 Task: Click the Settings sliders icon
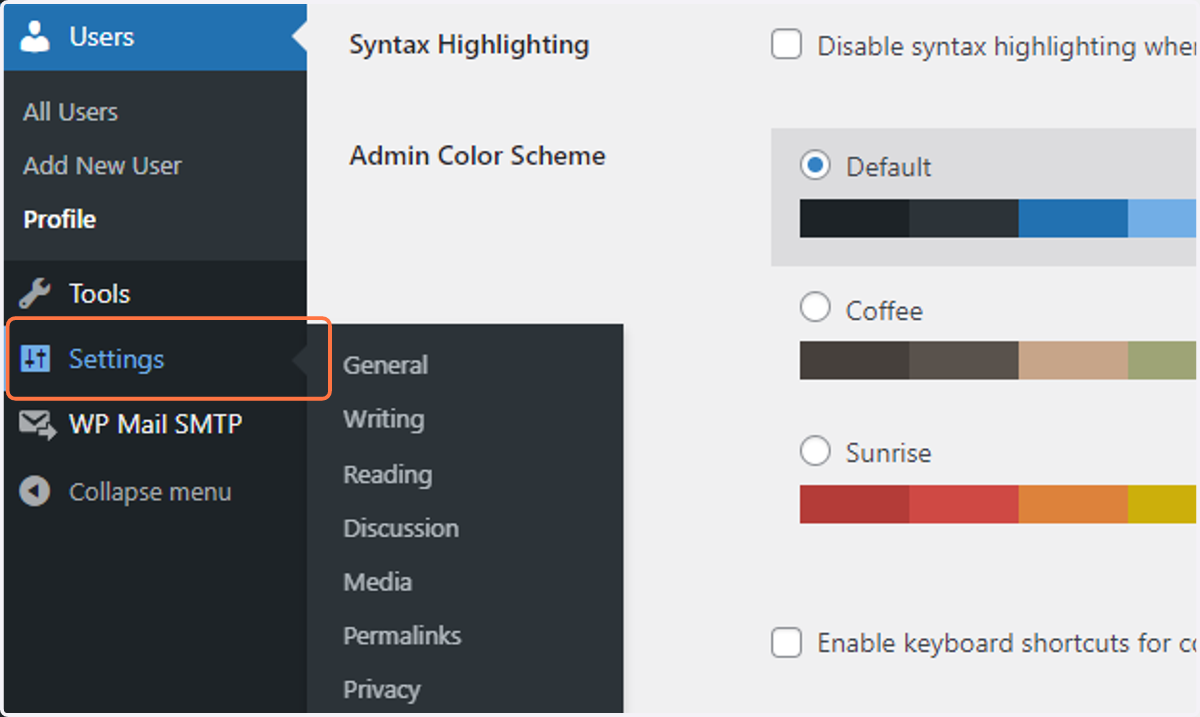point(35,359)
